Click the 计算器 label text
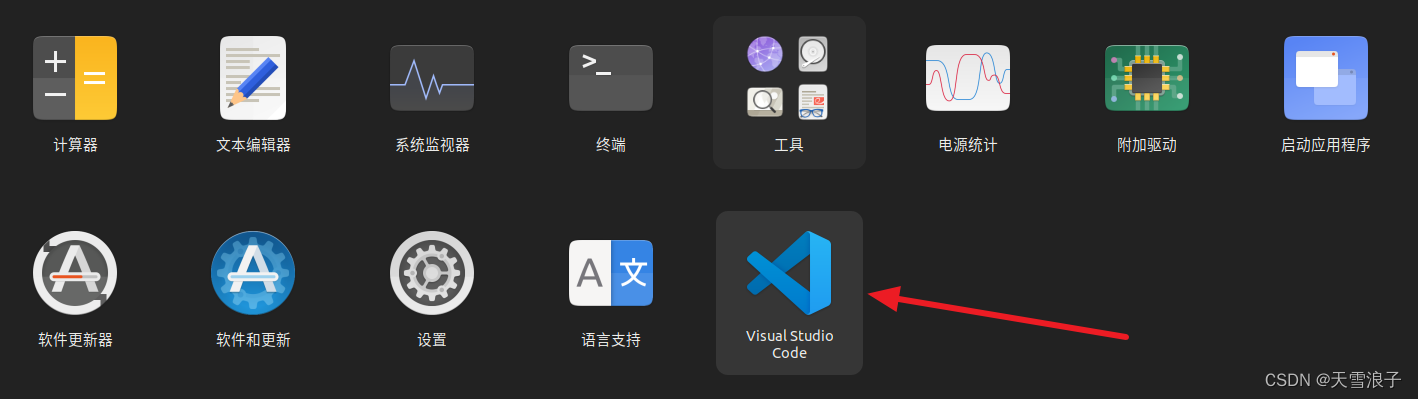 coord(75,145)
